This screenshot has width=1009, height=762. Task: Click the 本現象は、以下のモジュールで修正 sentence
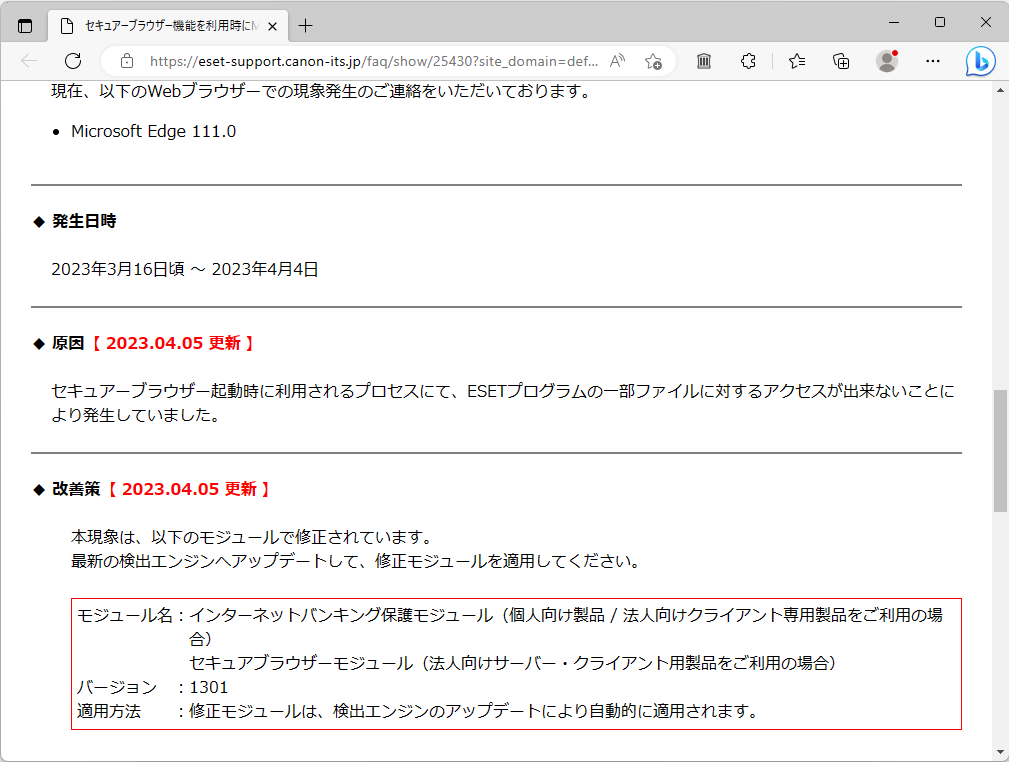pos(254,537)
